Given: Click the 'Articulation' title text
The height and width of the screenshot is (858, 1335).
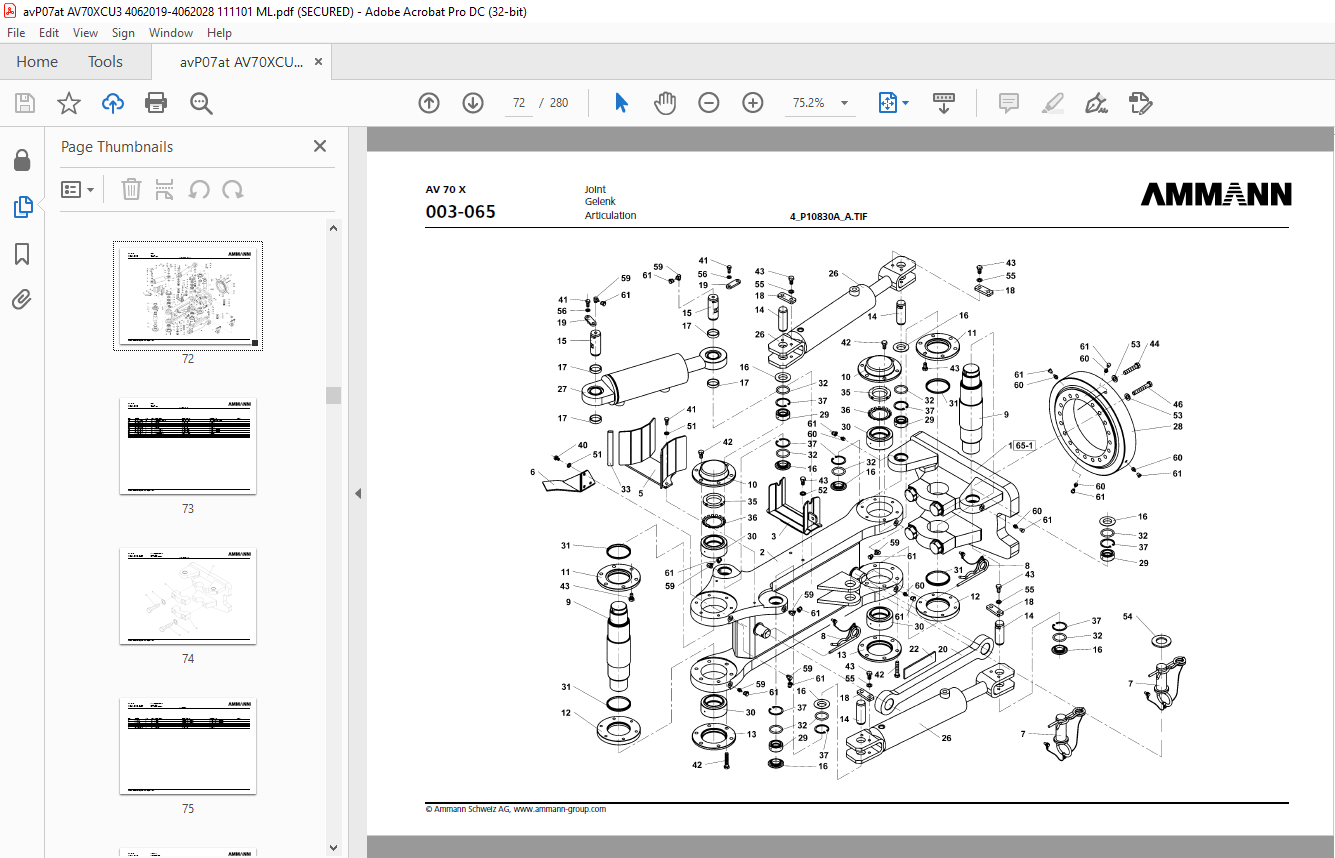Looking at the screenshot, I should tap(610, 215).
